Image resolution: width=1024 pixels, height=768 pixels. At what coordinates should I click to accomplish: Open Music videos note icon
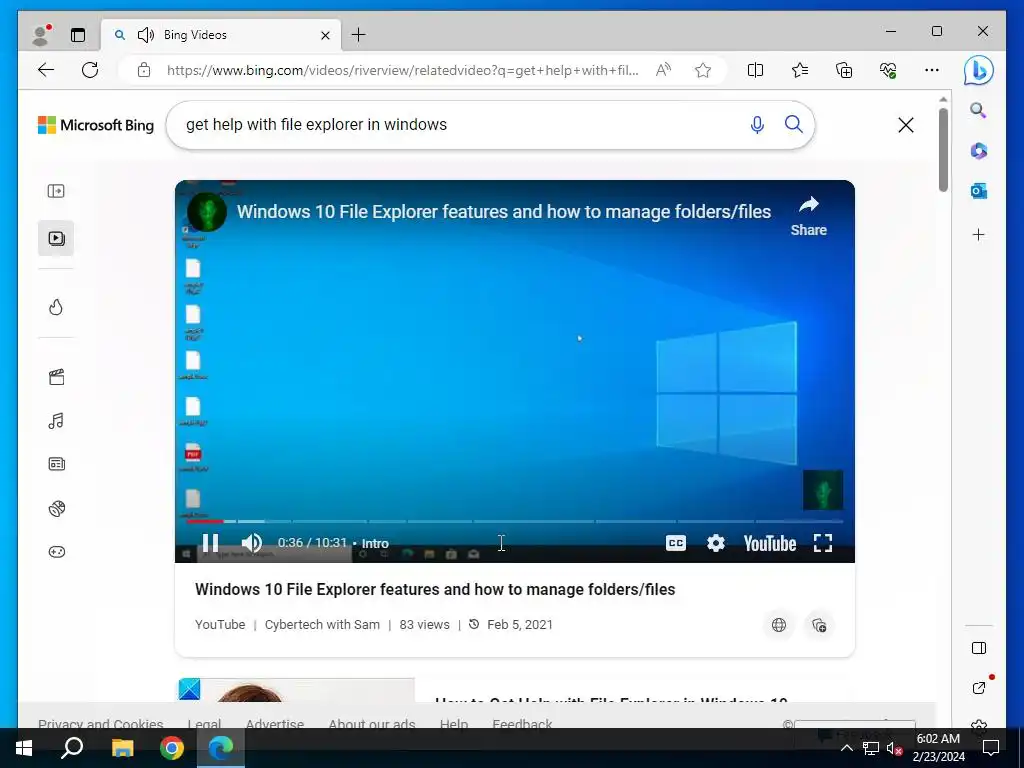point(56,421)
